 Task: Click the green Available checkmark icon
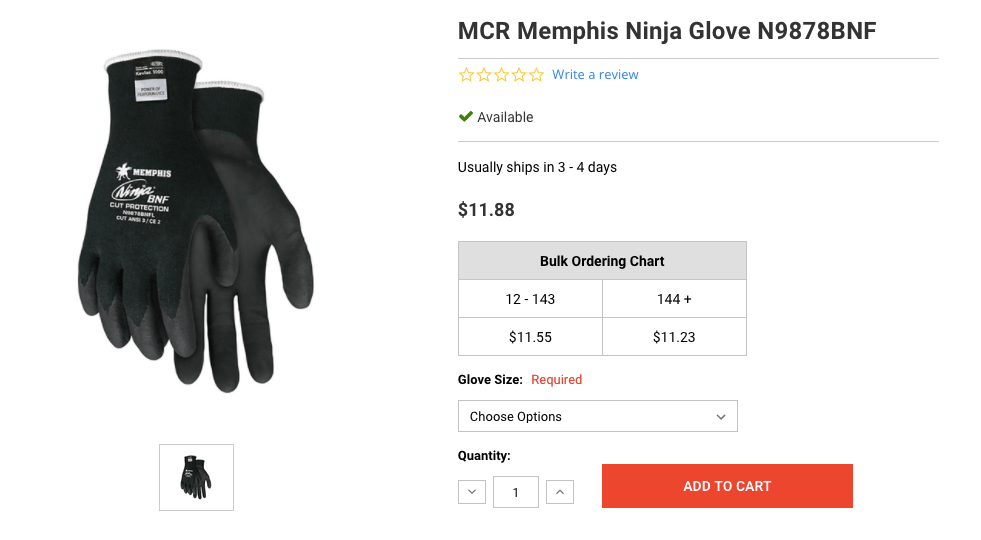(x=465, y=117)
